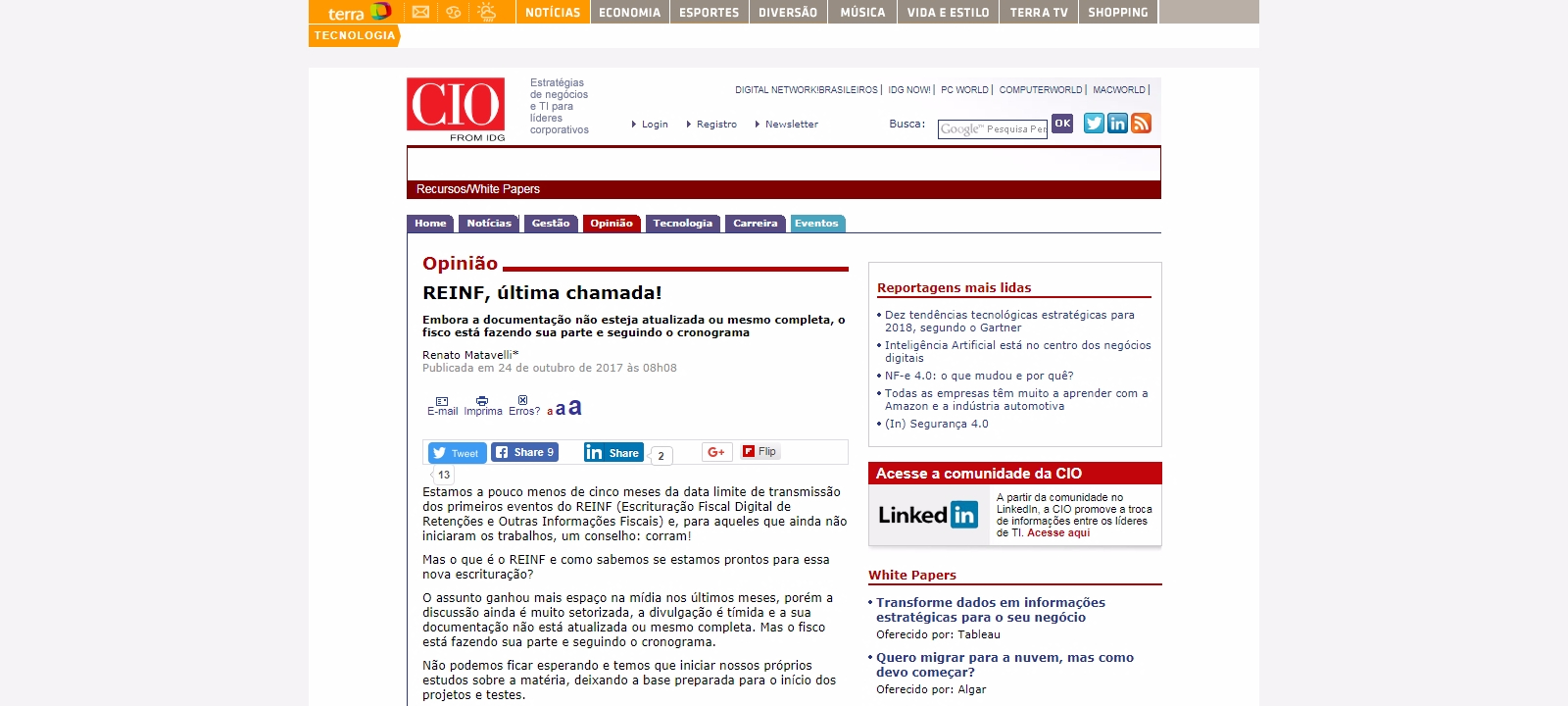Report errors with the Erros? icon
The image size is (1568, 706).
click(523, 406)
